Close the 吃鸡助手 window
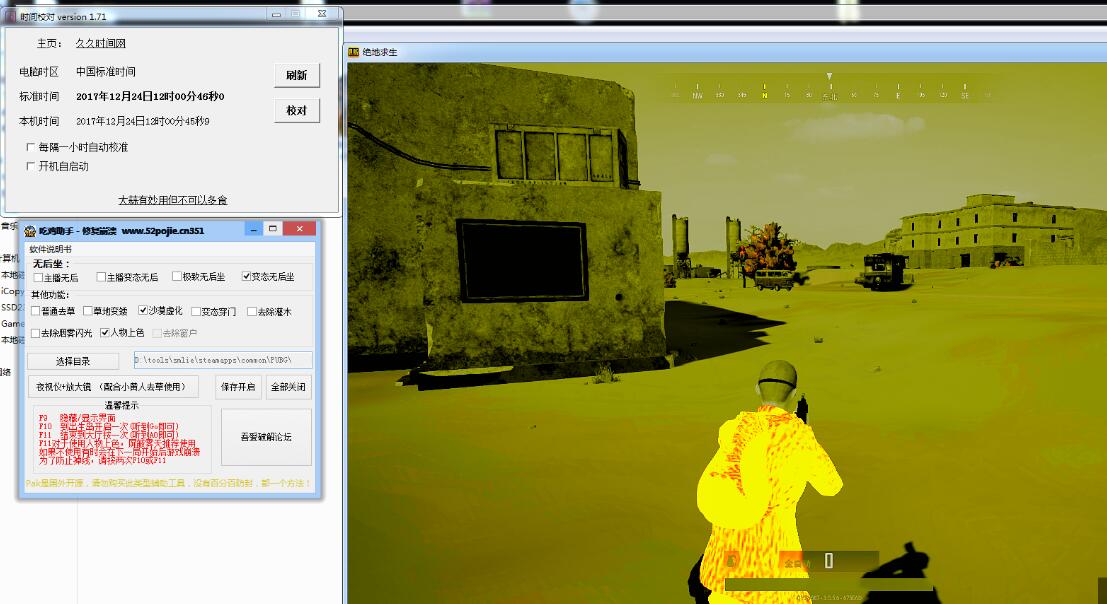The image size is (1107, 604). [299, 229]
